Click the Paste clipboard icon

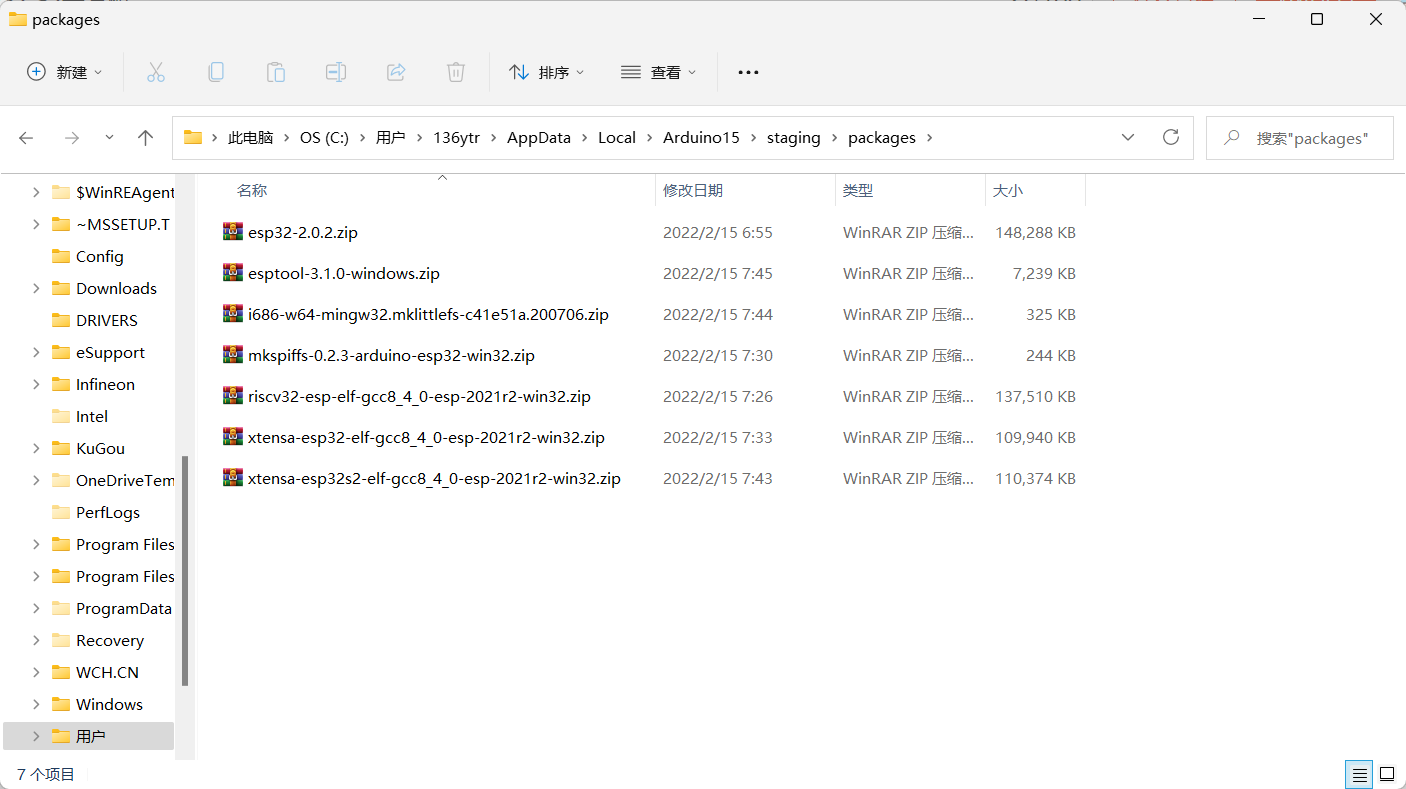pyautogui.click(x=275, y=72)
